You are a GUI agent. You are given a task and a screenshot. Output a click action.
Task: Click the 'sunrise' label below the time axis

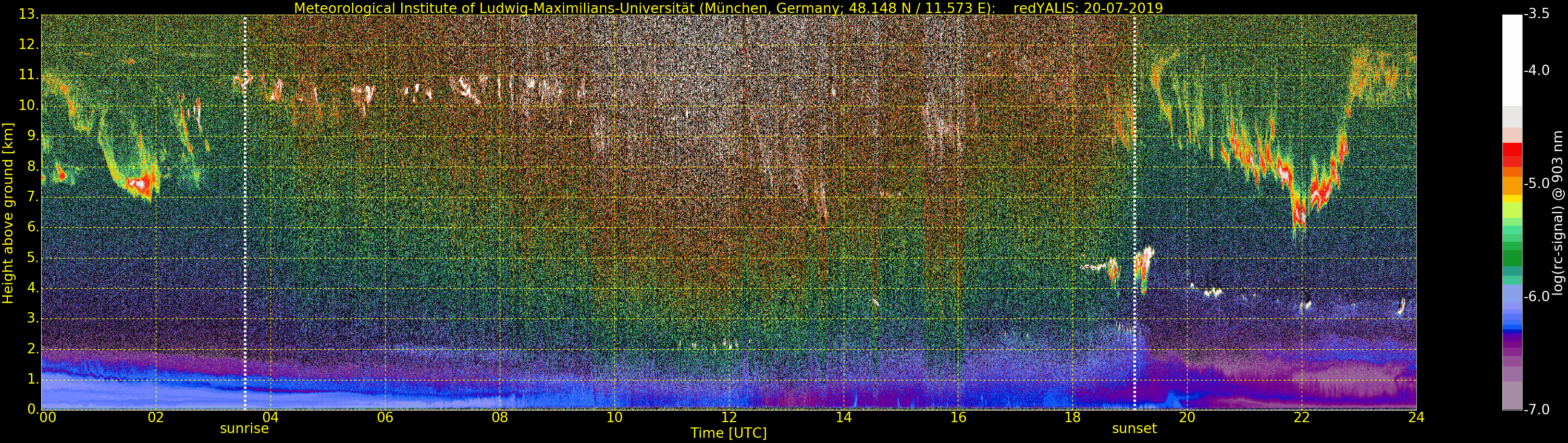click(x=244, y=428)
